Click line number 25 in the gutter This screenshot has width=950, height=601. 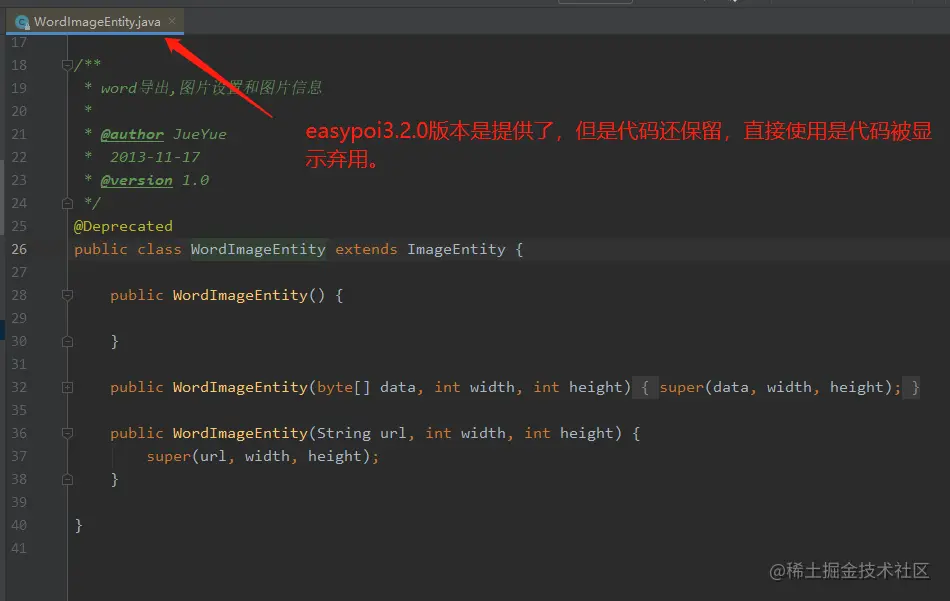19,226
